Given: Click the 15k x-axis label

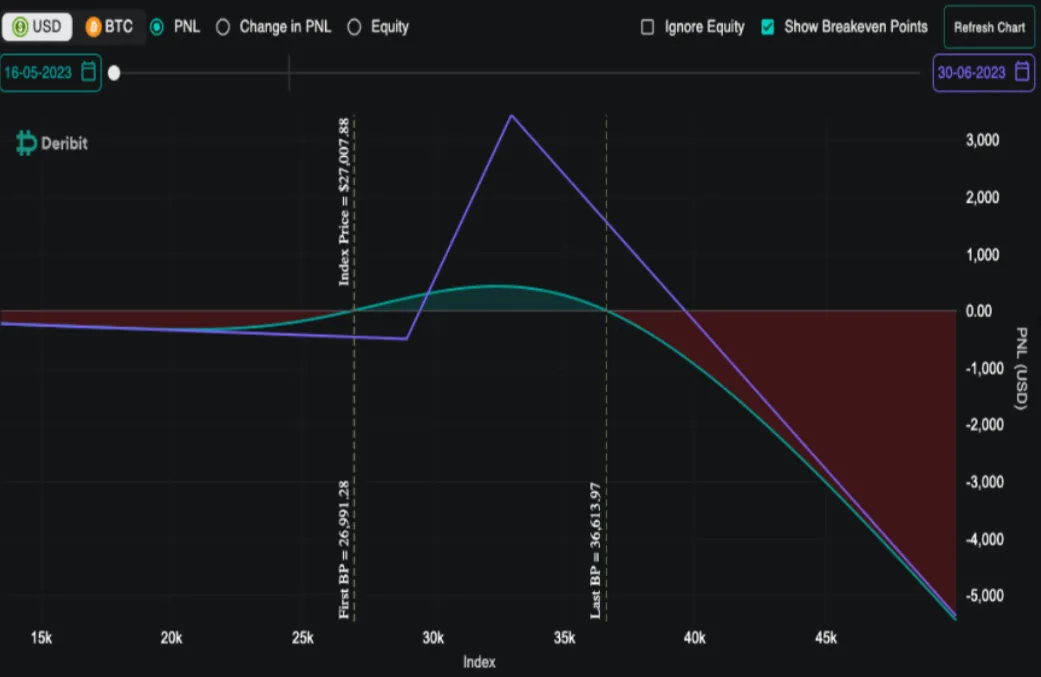Looking at the screenshot, I should [x=41, y=638].
